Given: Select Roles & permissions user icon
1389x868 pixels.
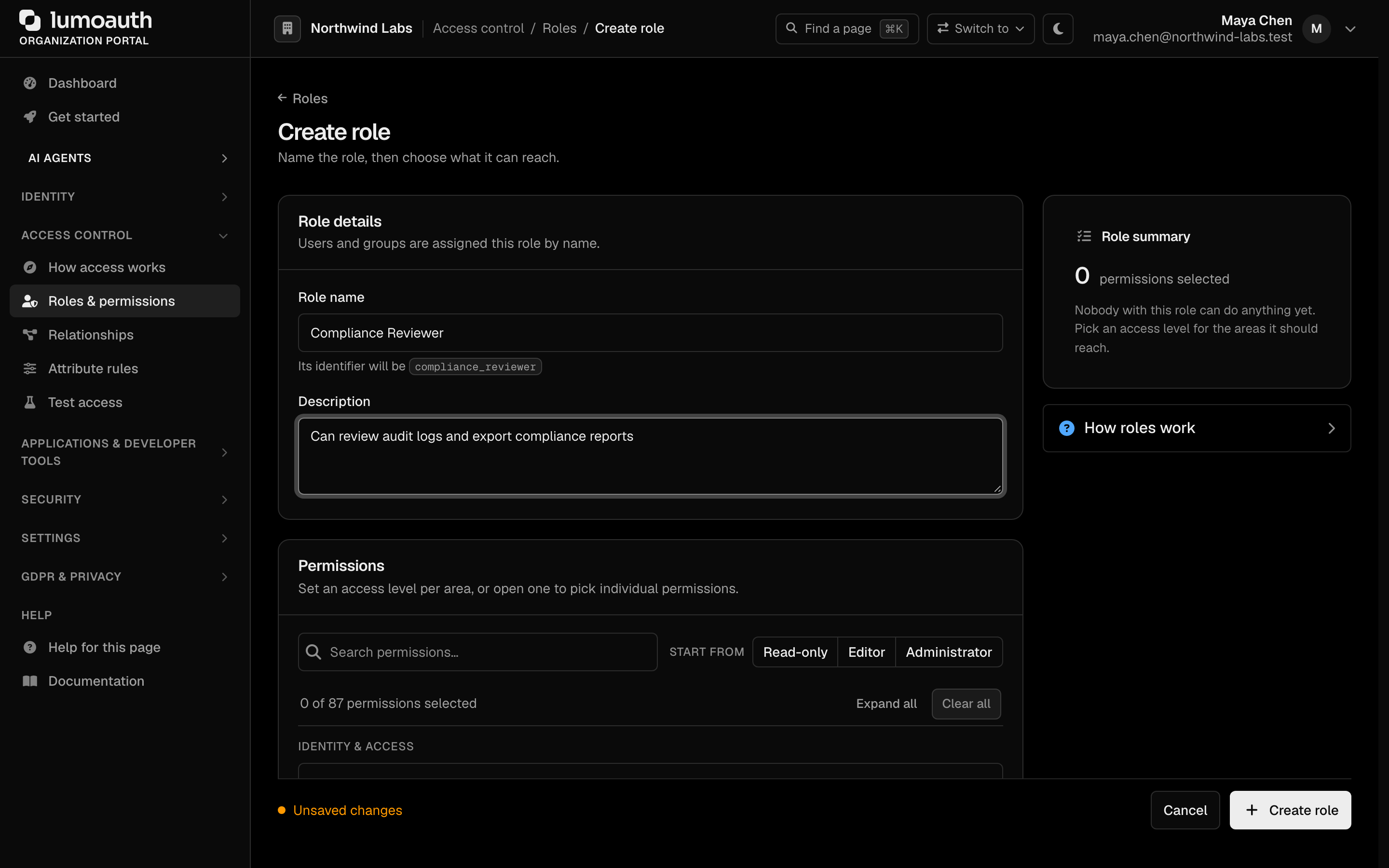Looking at the screenshot, I should 30,301.
